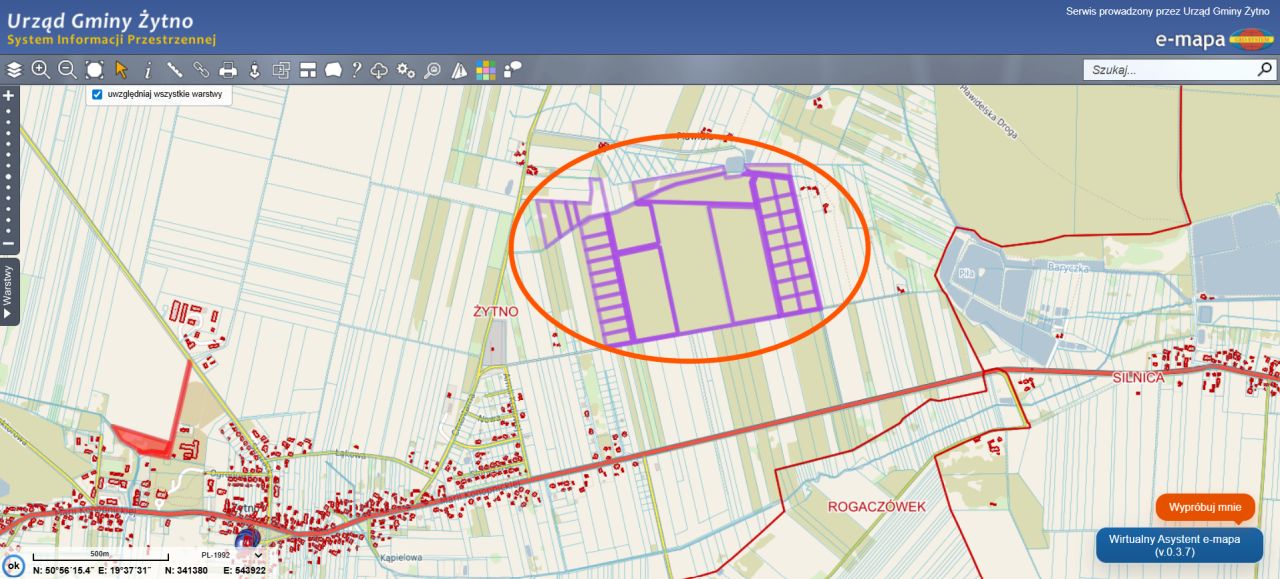Toggle 'uwzględniaj wszystkie warstwy' checkbox

(x=97, y=94)
